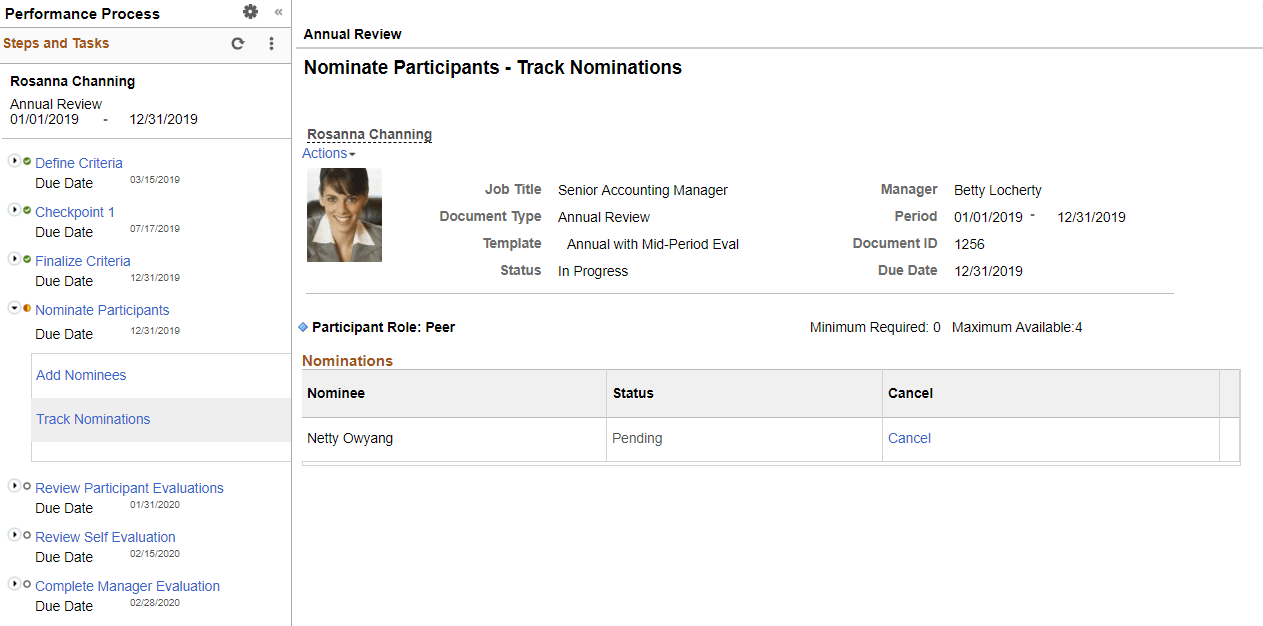Click the orange in-progress icon beside Nominate Participants

click(x=26, y=306)
